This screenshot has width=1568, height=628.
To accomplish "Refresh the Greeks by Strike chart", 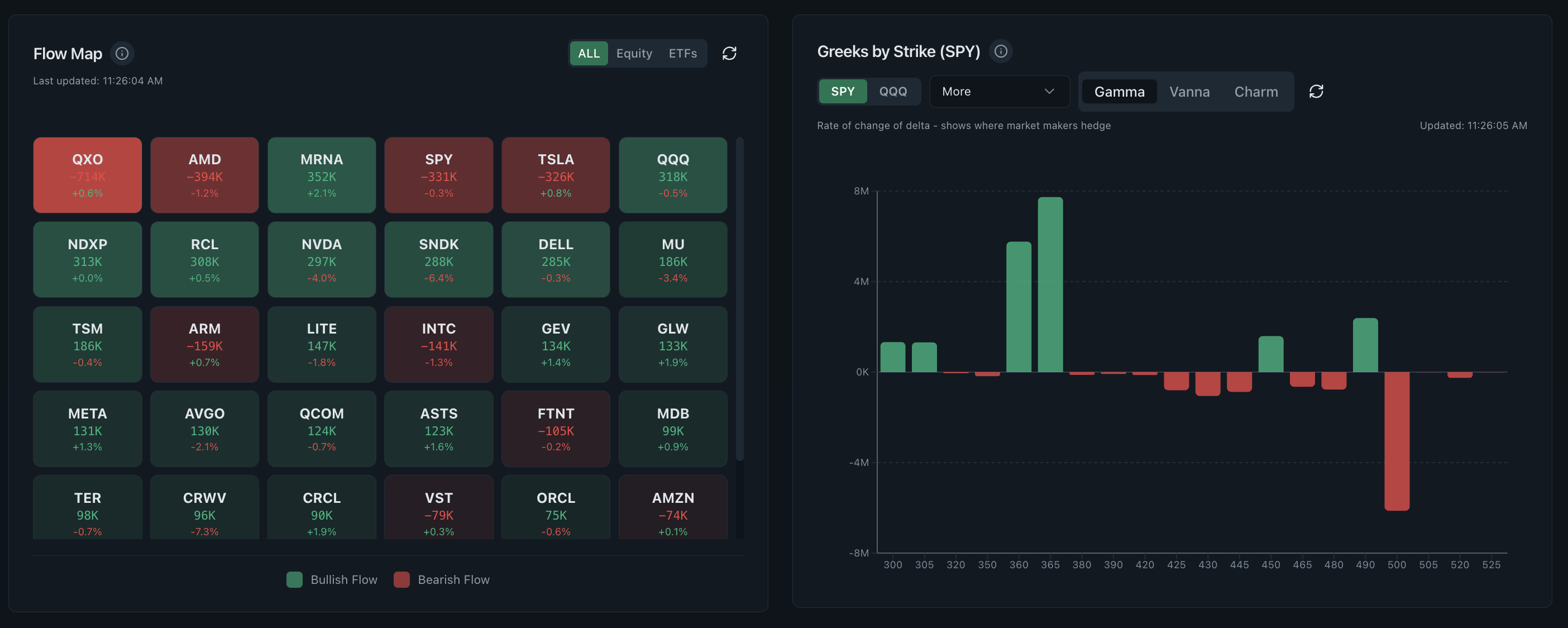I will pos(1316,92).
